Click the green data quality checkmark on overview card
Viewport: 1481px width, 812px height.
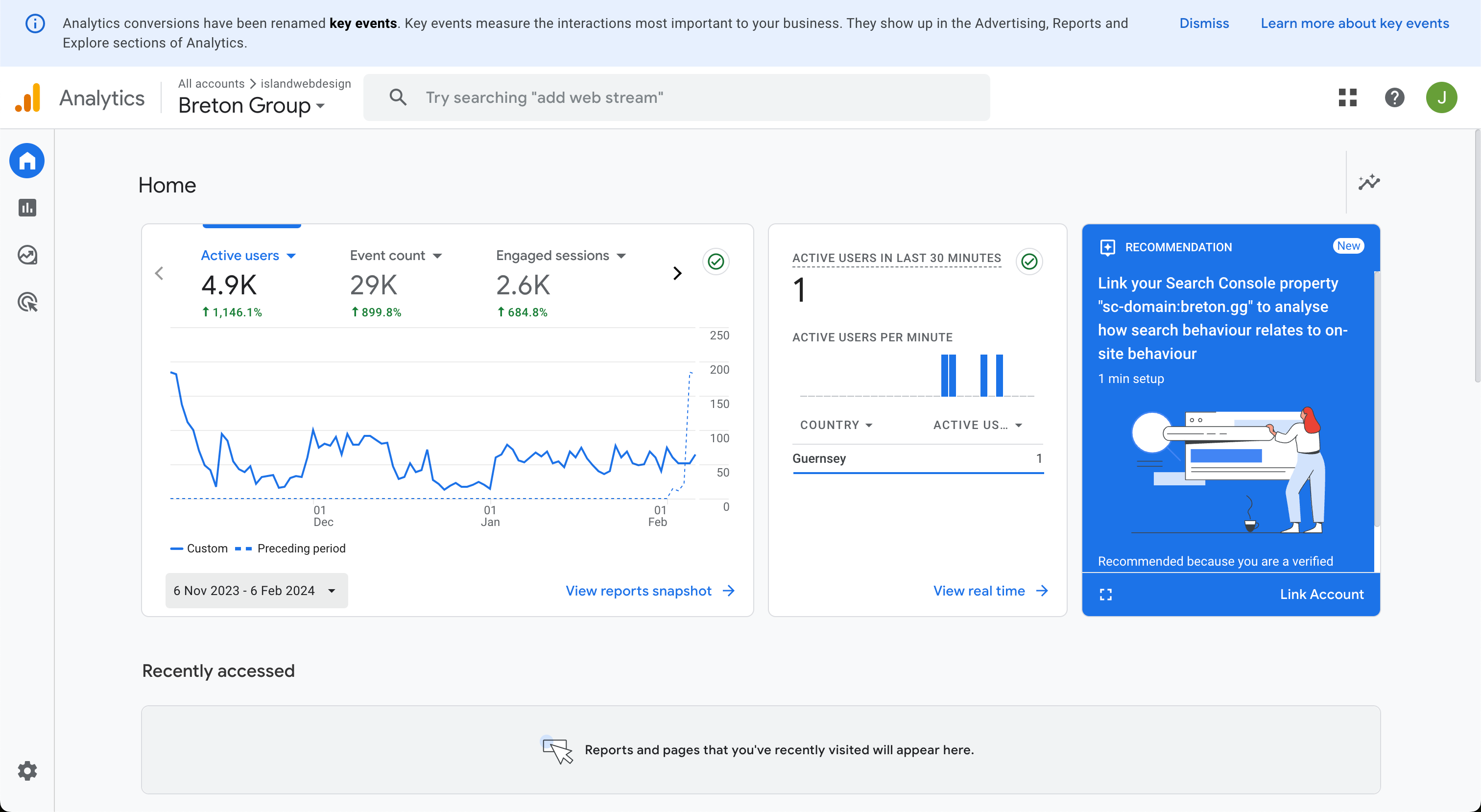(x=716, y=262)
